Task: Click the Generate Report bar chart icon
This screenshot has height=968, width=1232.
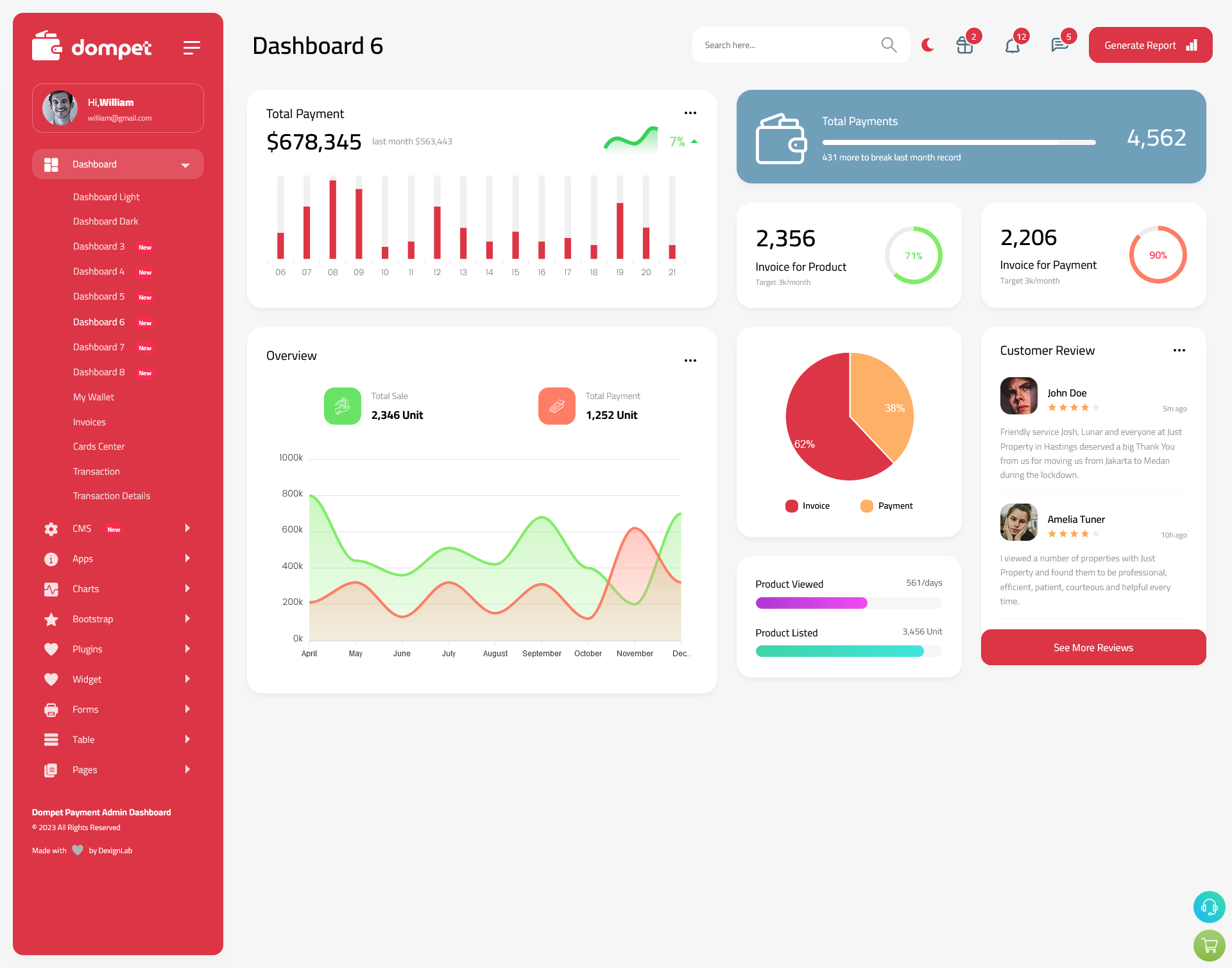Action: [1191, 45]
